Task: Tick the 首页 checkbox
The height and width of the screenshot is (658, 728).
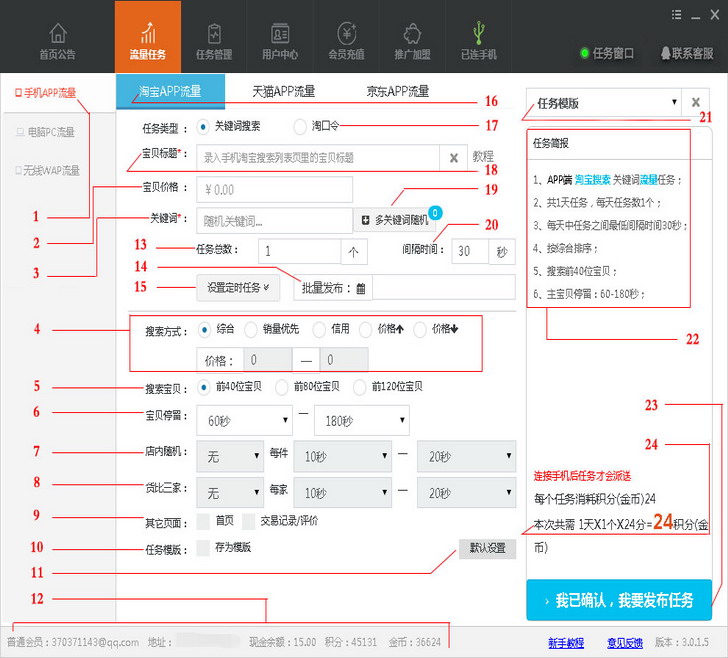Action: 203,521
